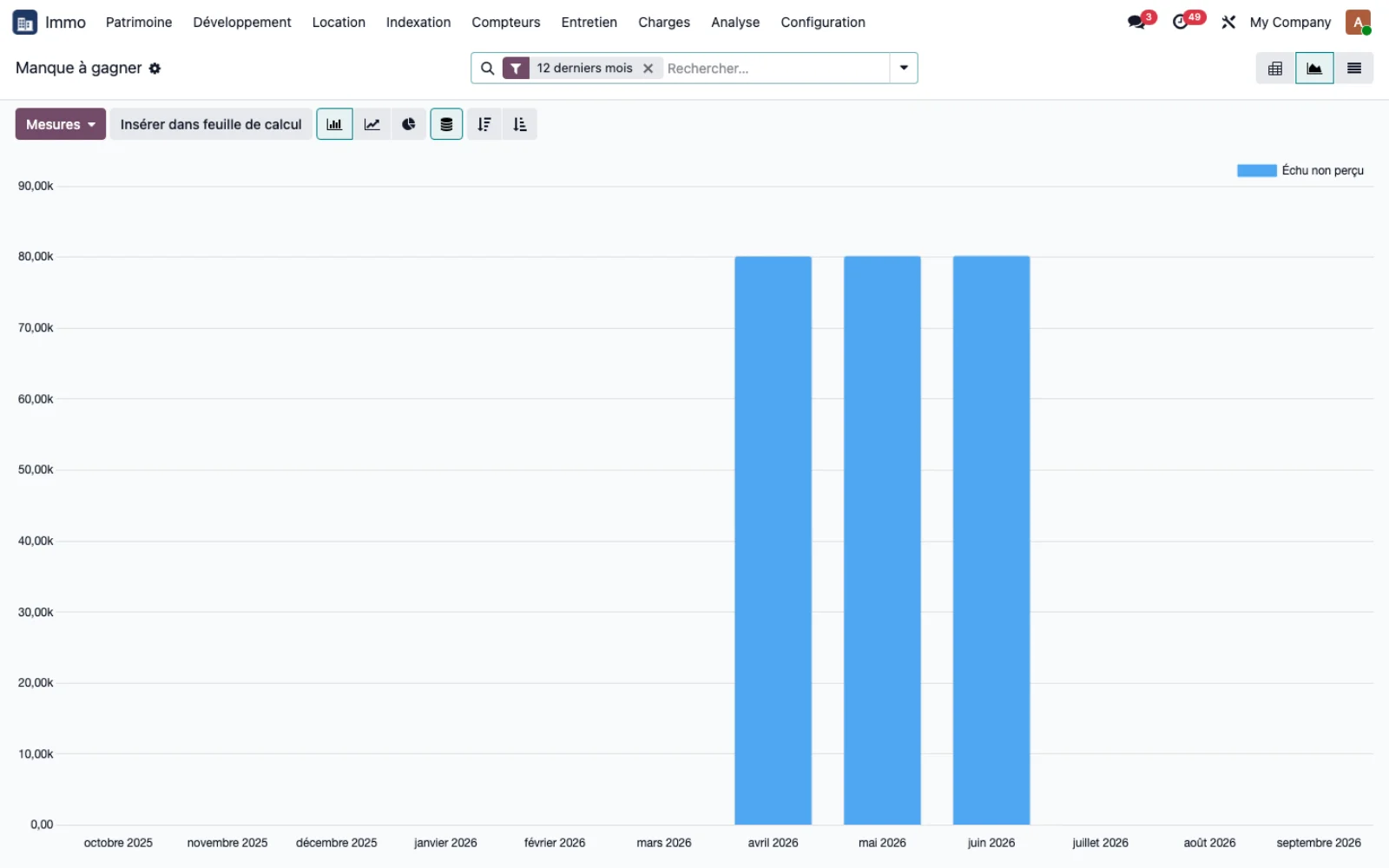Click the juin 2026 bar

pyautogui.click(x=991, y=540)
